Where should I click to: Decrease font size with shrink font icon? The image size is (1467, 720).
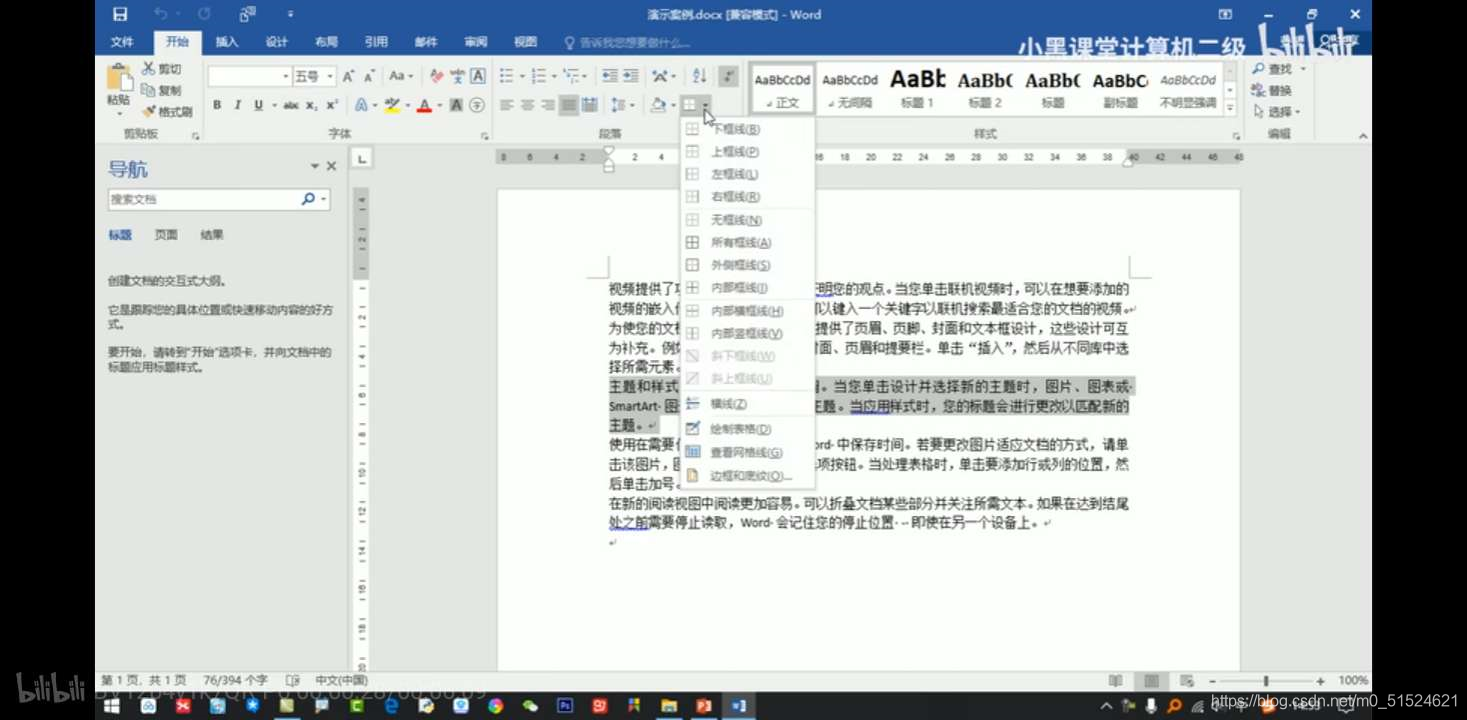pyautogui.click(x=369, y=76)
